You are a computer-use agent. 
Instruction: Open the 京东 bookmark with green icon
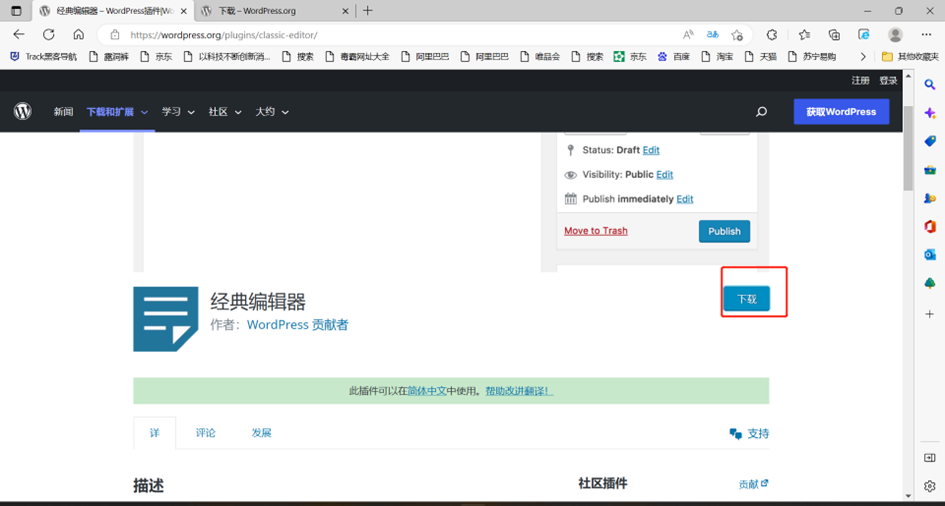point(630,57)
